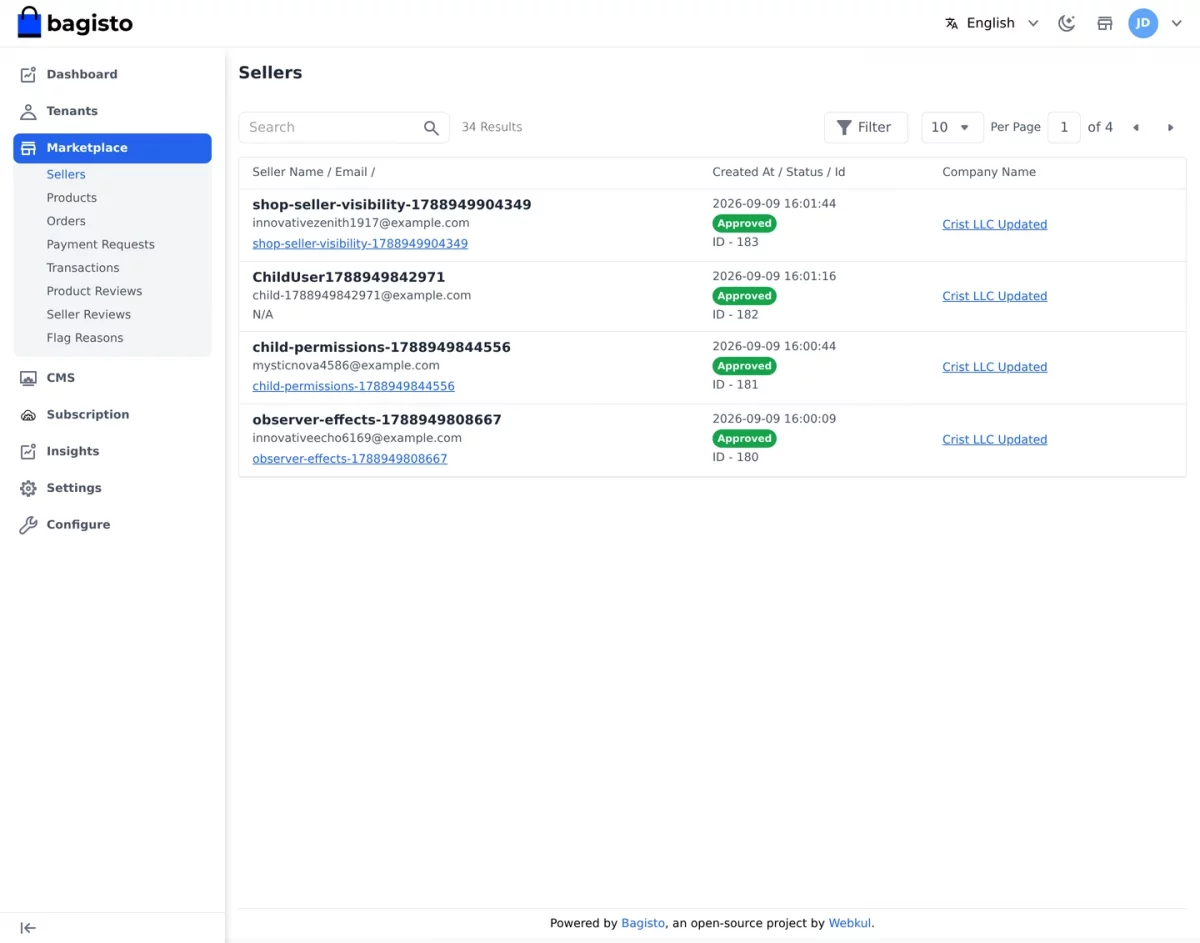The width and height of the screenshot is (1200, 943).
Task: Click the Dashboard chart icon
Action: pyautogui.click(x=28, y=74)
